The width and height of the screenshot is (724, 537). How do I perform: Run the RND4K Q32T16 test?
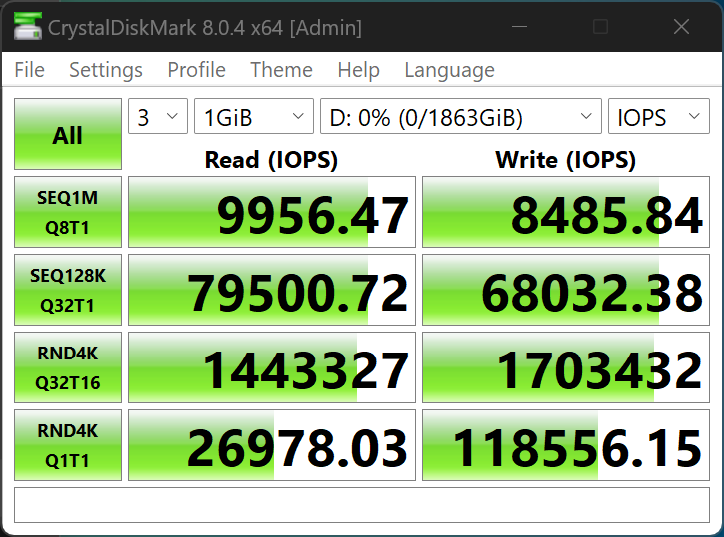pos(68,368)
